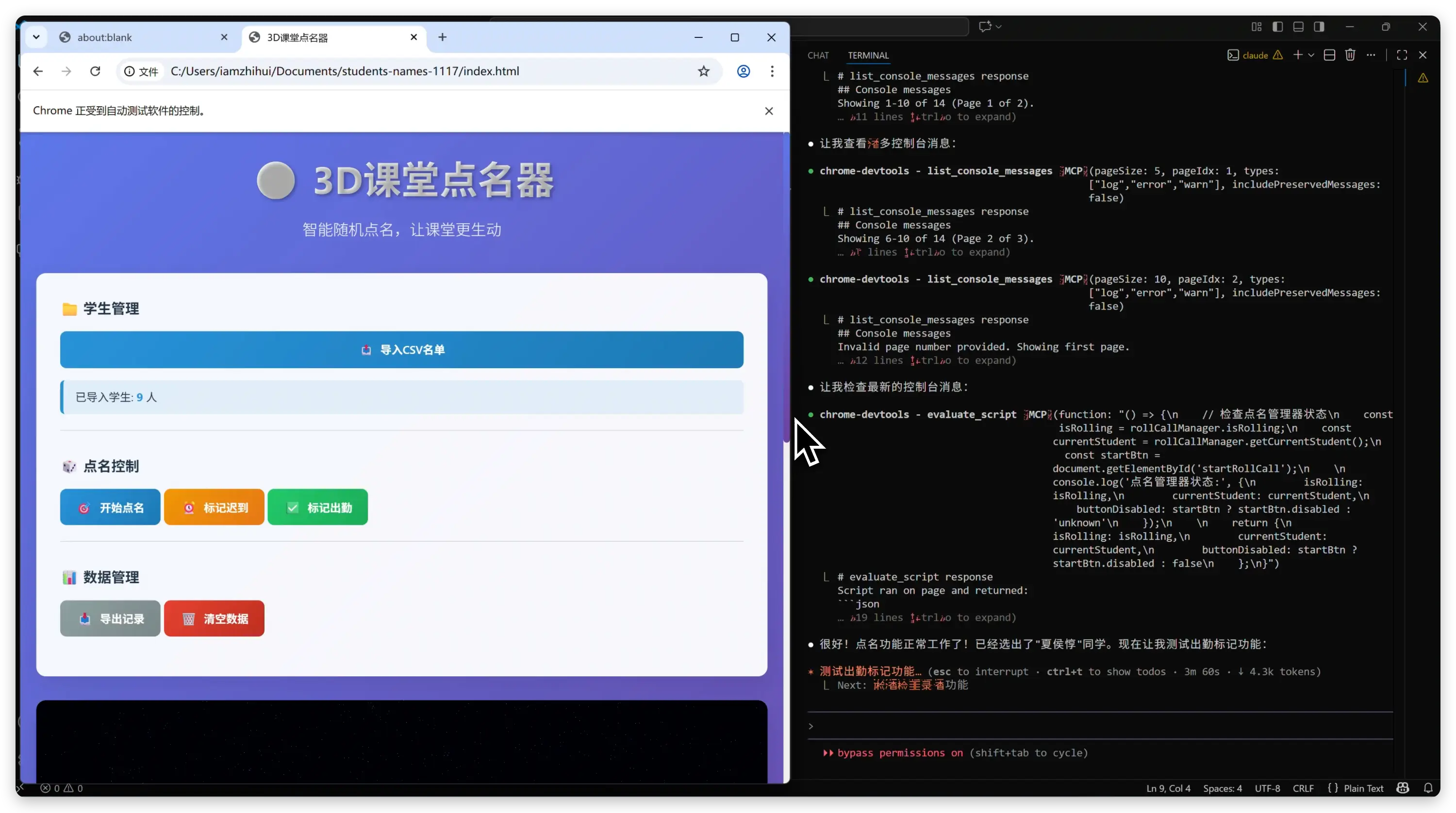Toggle the secondary side bar visibility
This screenshot has height=813, width=1456.
1319,26
